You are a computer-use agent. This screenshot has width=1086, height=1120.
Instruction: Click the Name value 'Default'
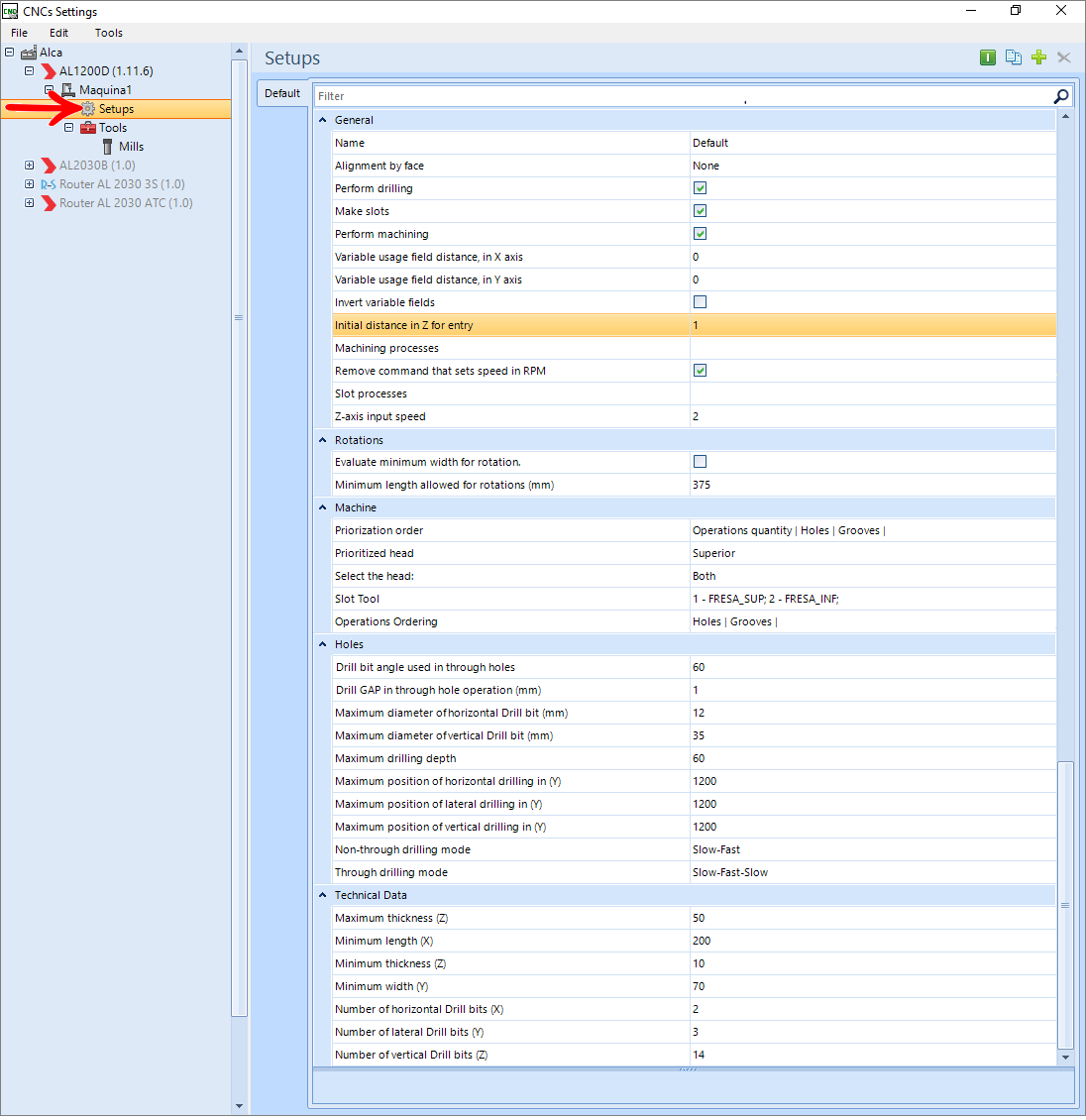[x=710, y=143]
